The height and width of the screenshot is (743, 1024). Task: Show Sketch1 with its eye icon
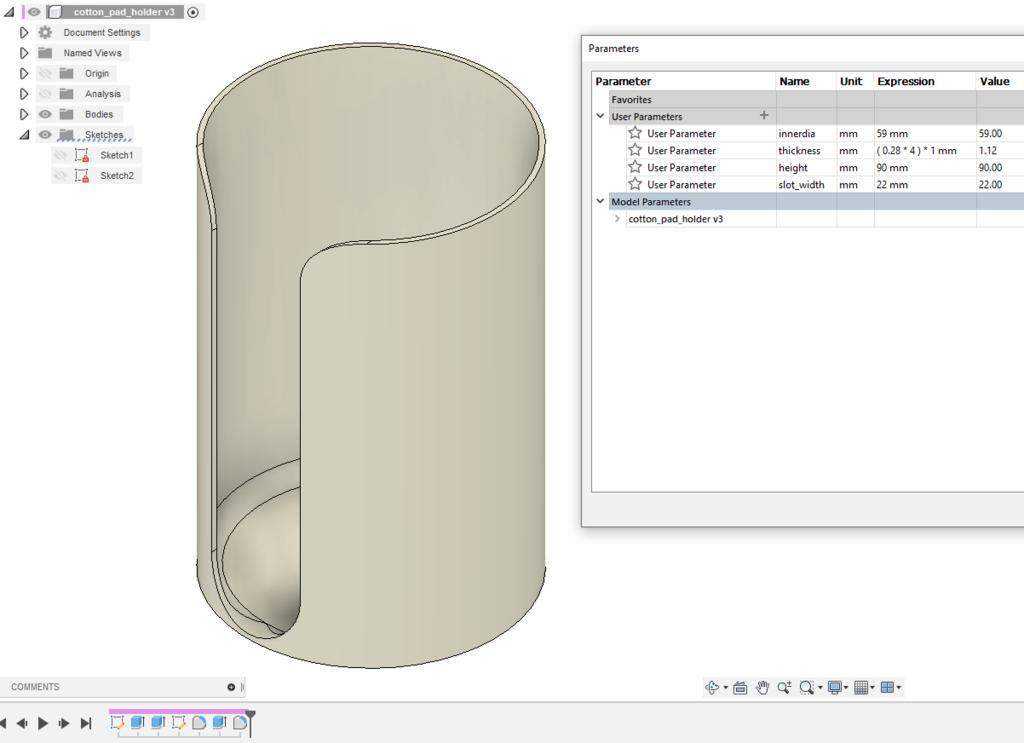60,155
